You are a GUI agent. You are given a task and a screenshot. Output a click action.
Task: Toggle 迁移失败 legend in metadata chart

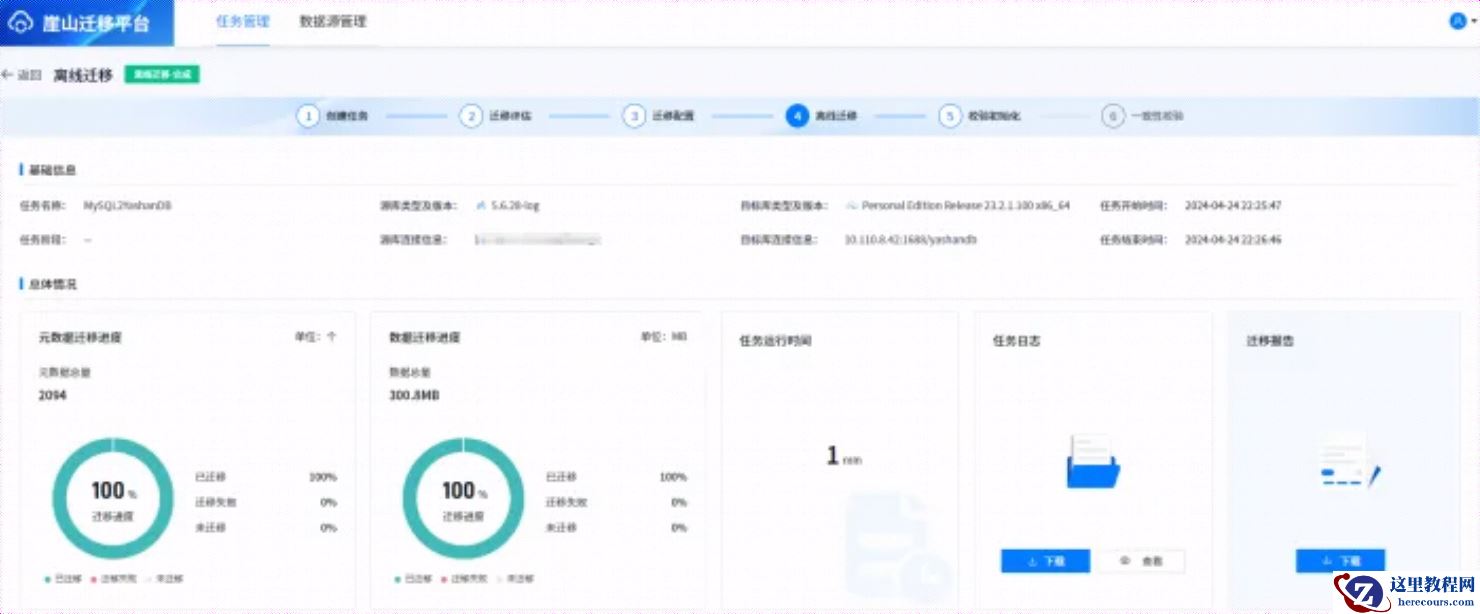(113, 579)
